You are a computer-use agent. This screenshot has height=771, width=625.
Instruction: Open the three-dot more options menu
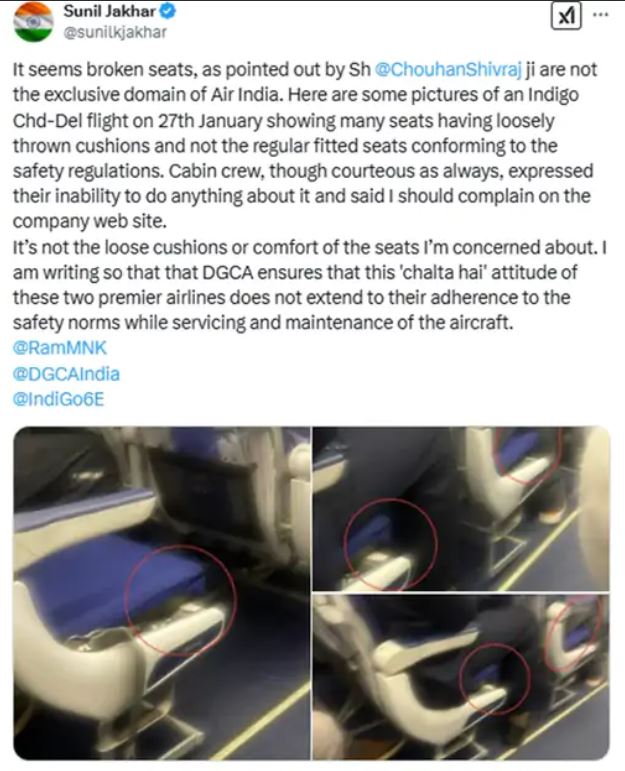600,14
